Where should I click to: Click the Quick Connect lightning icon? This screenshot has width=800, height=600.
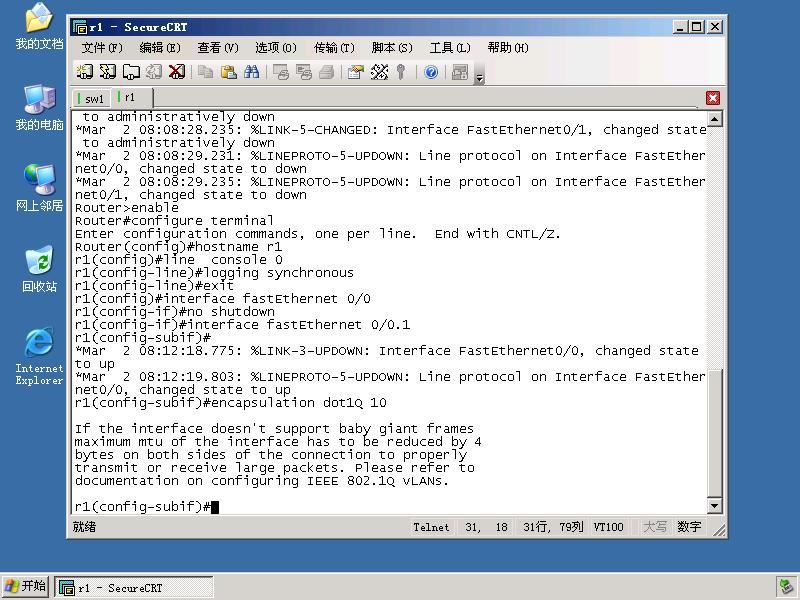click(108, 72)
